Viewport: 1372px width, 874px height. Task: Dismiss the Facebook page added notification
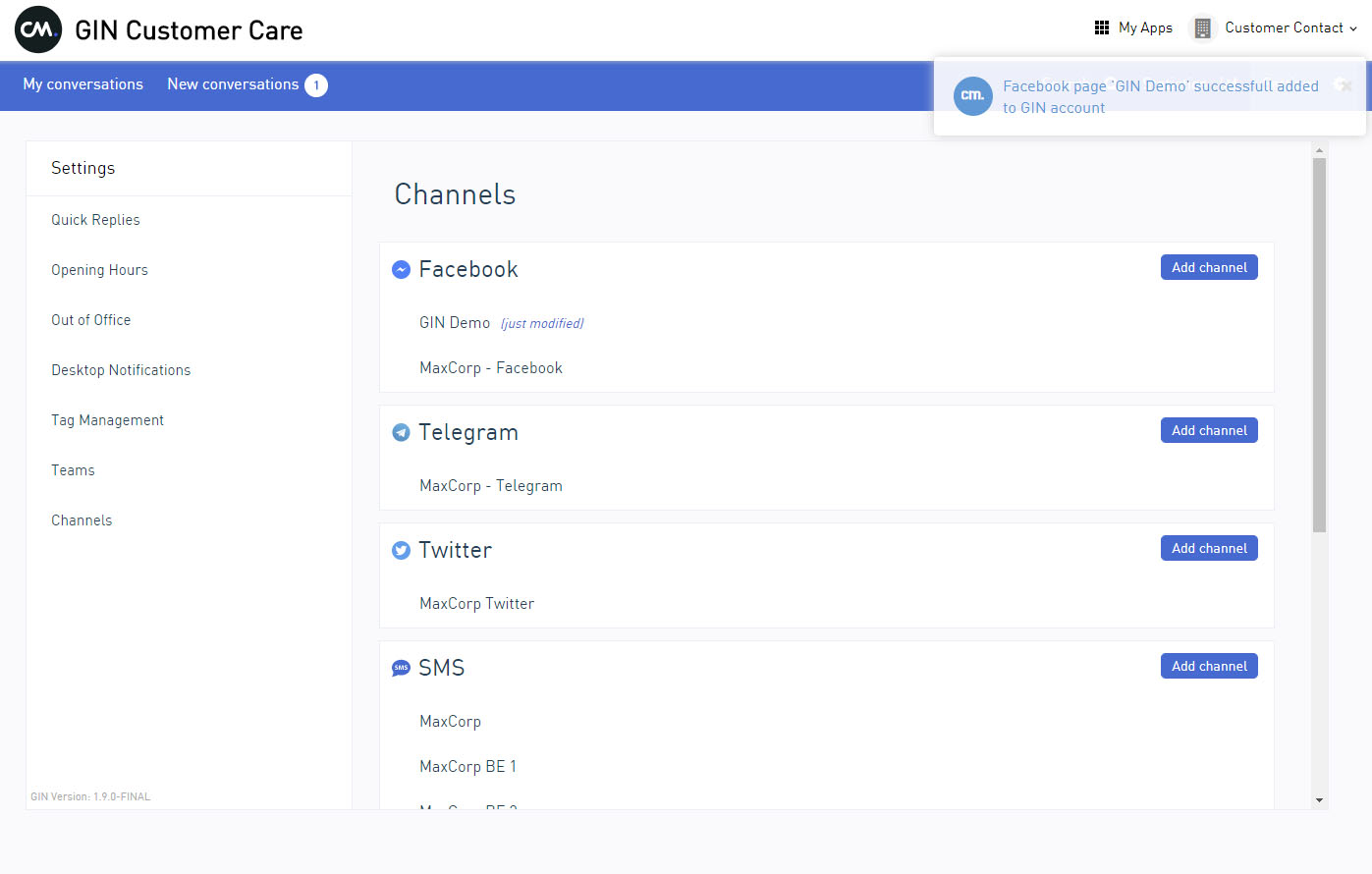point(1345,85)
